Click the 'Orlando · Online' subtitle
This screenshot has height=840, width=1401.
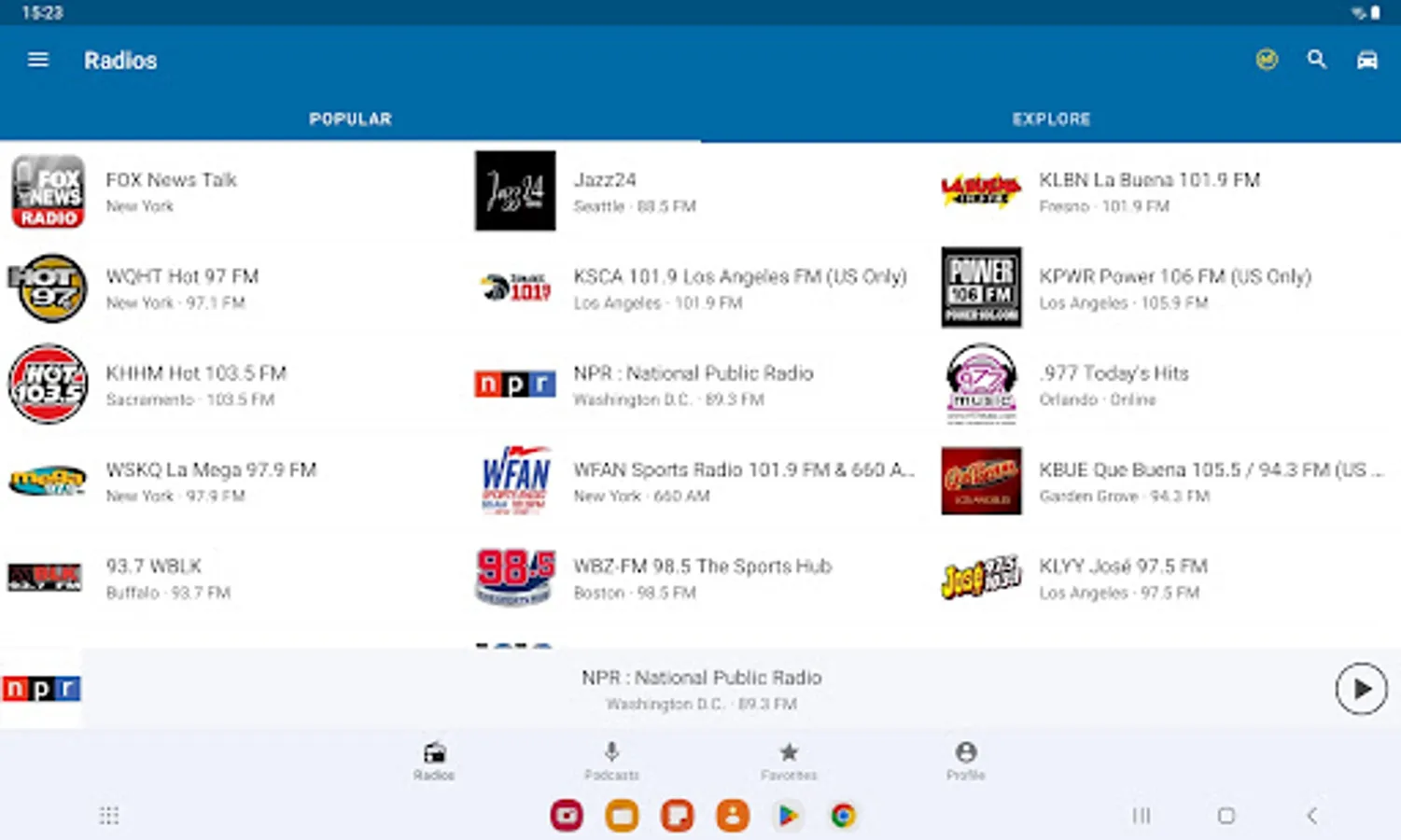tap(1098, 399)
